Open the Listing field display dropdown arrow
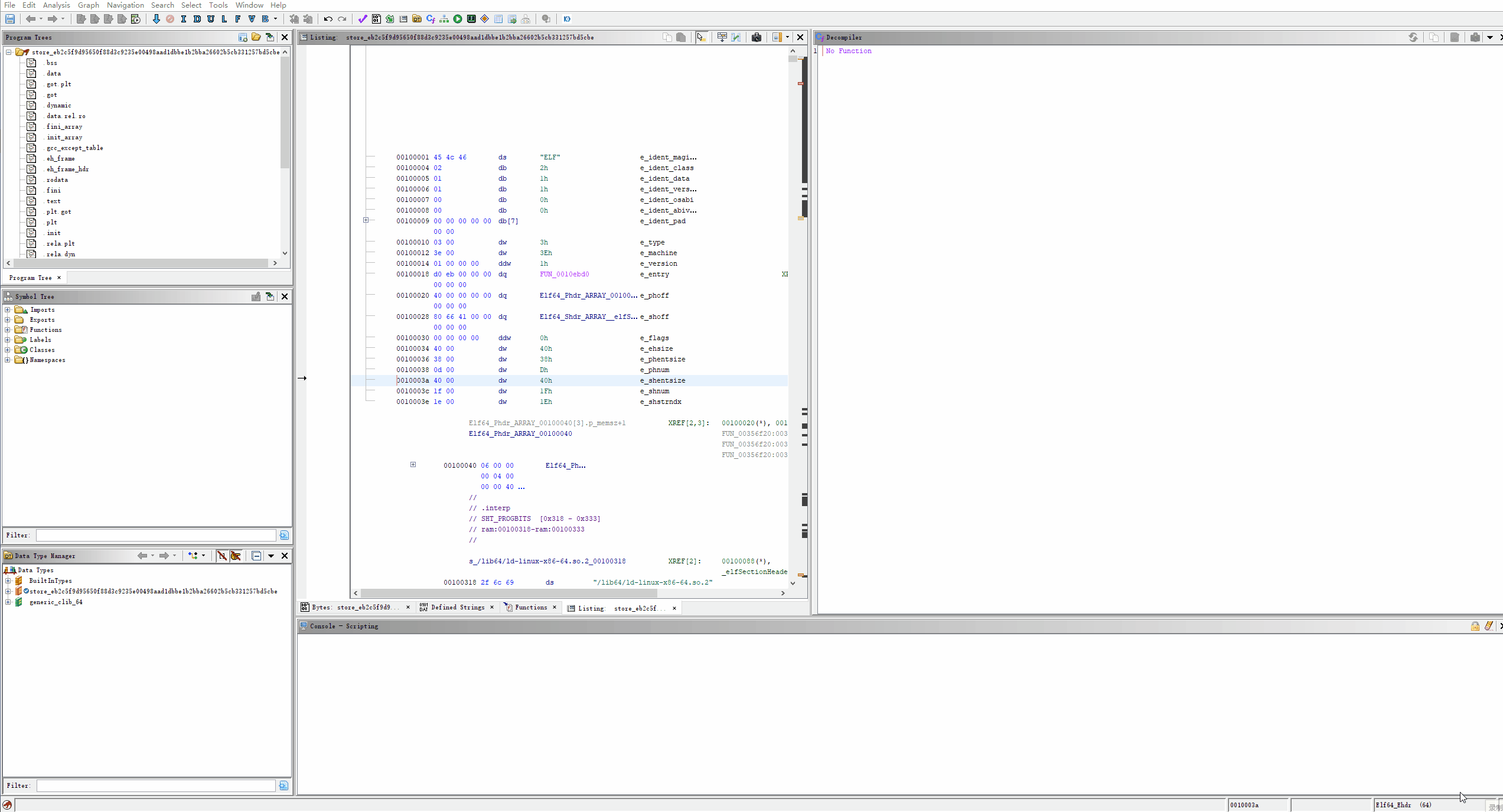 787,37
